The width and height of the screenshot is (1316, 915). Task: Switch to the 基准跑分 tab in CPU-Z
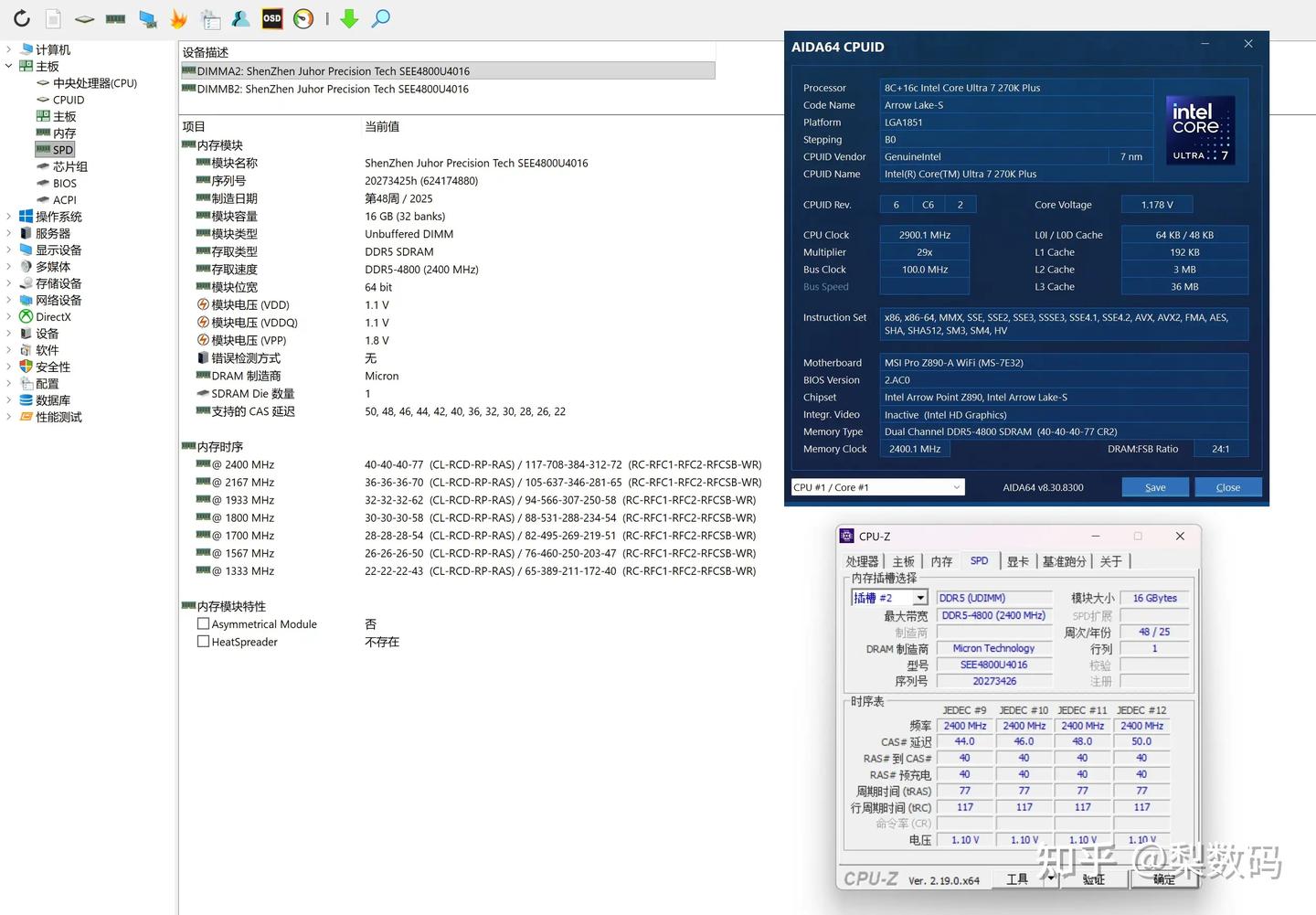click(x=1065, y=561)
